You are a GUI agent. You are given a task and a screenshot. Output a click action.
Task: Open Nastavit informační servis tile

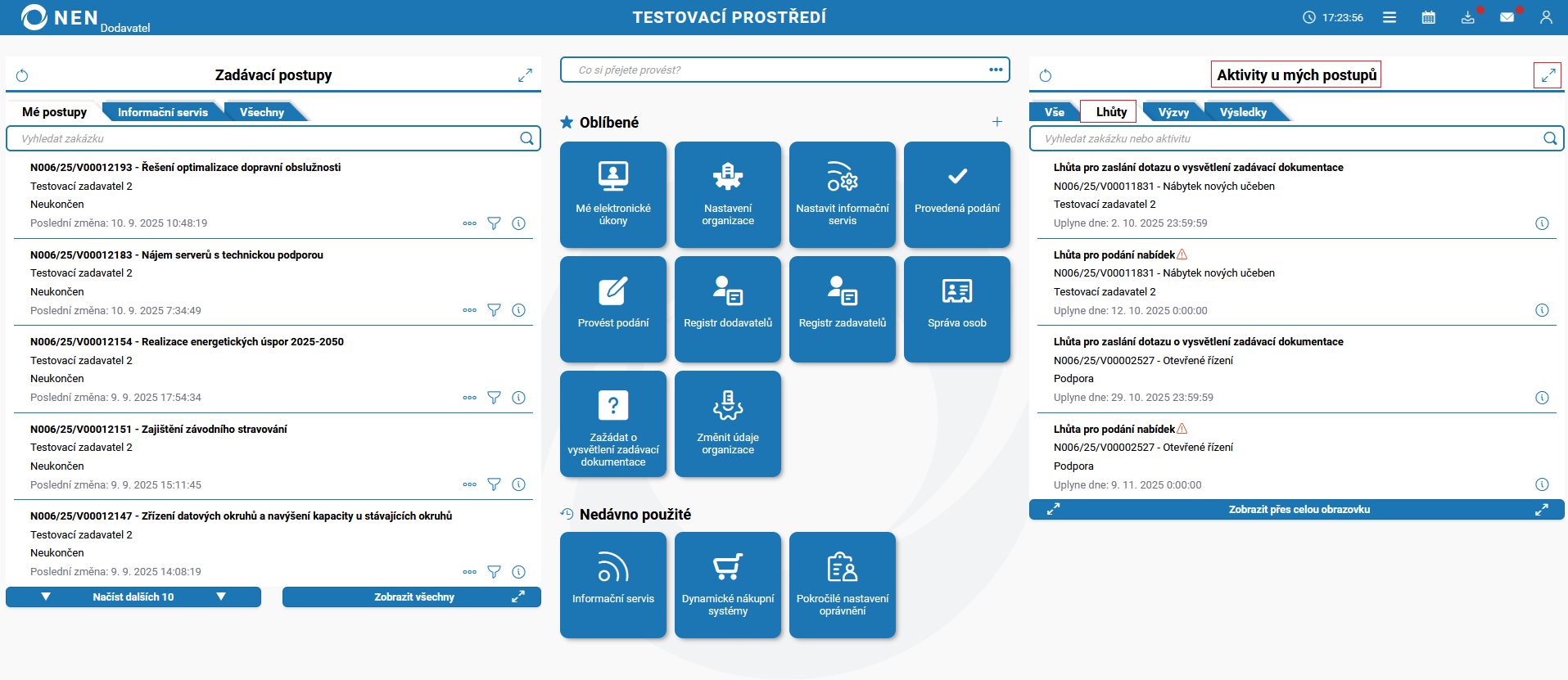coord(843,195)
